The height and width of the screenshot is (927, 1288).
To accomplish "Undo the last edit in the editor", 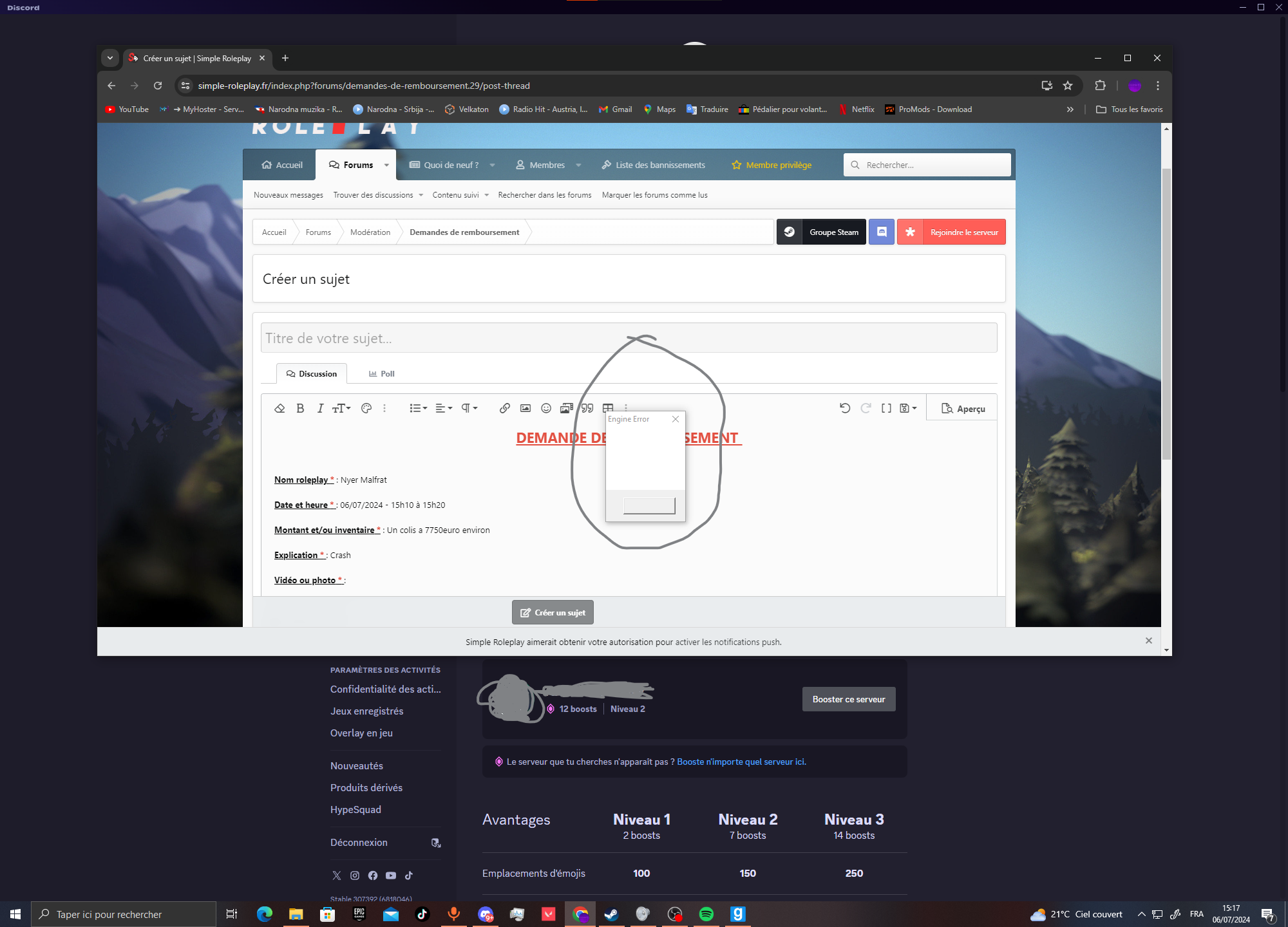I will click(x=845, y=408).
